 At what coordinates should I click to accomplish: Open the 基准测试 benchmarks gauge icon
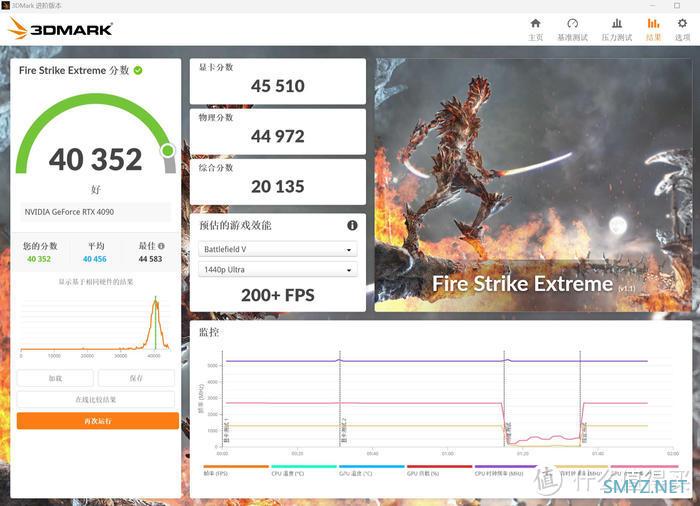(x=572, y=23)
